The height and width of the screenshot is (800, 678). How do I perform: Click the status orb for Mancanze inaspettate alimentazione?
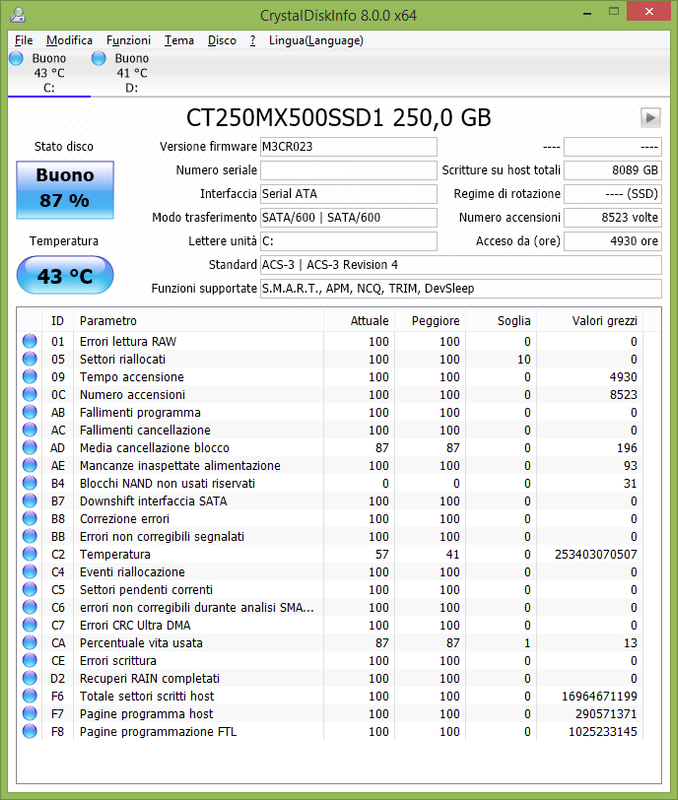click(x=30, y=465)
